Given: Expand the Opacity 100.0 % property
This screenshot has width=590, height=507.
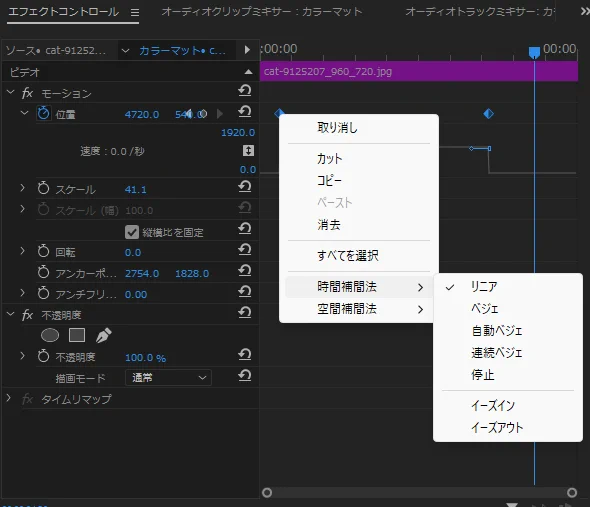Looking at the screenshot, I should tap(22, 355).
